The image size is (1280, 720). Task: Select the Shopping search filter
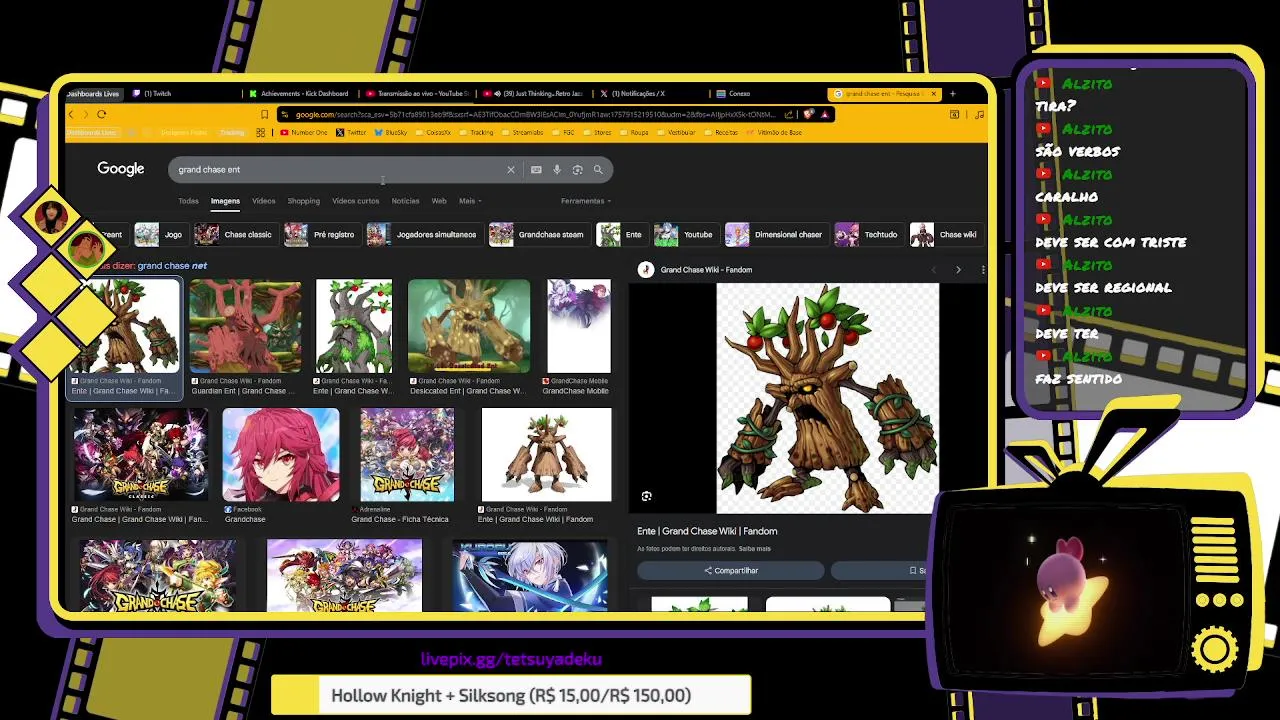(304, 201)
